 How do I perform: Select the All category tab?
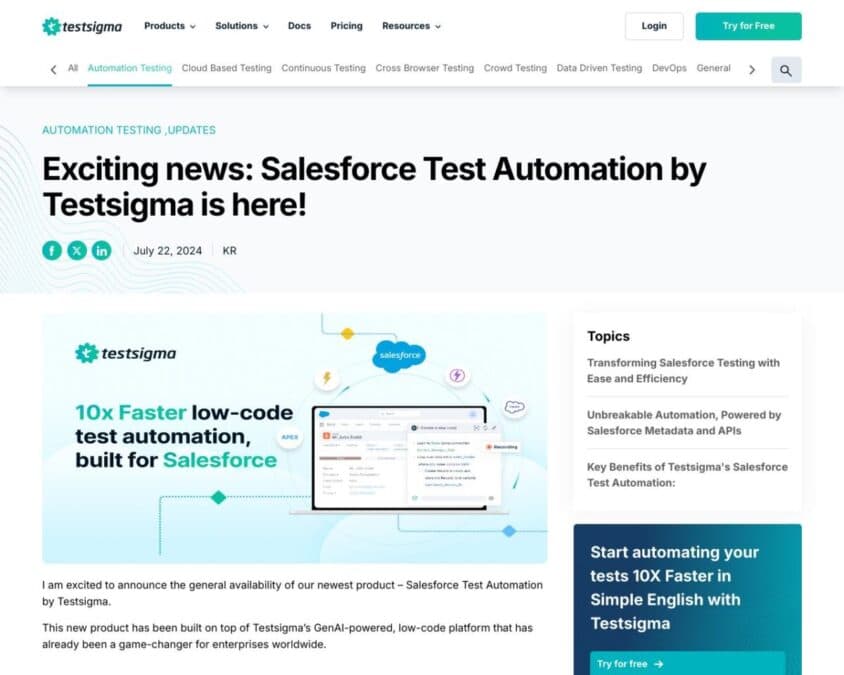tap(73, 68)
